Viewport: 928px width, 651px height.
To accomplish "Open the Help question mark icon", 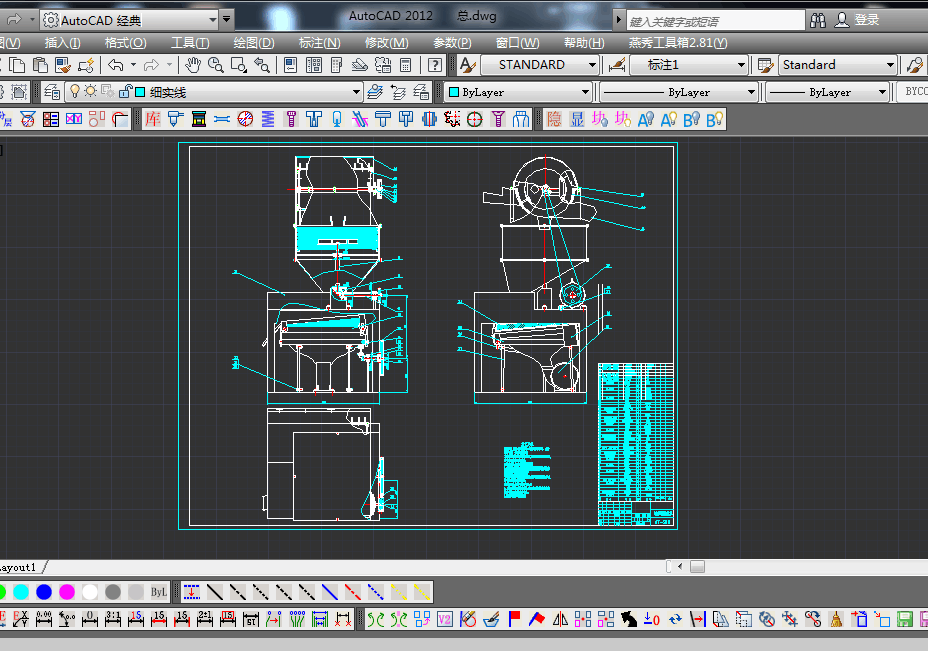I will pos(435,65).
